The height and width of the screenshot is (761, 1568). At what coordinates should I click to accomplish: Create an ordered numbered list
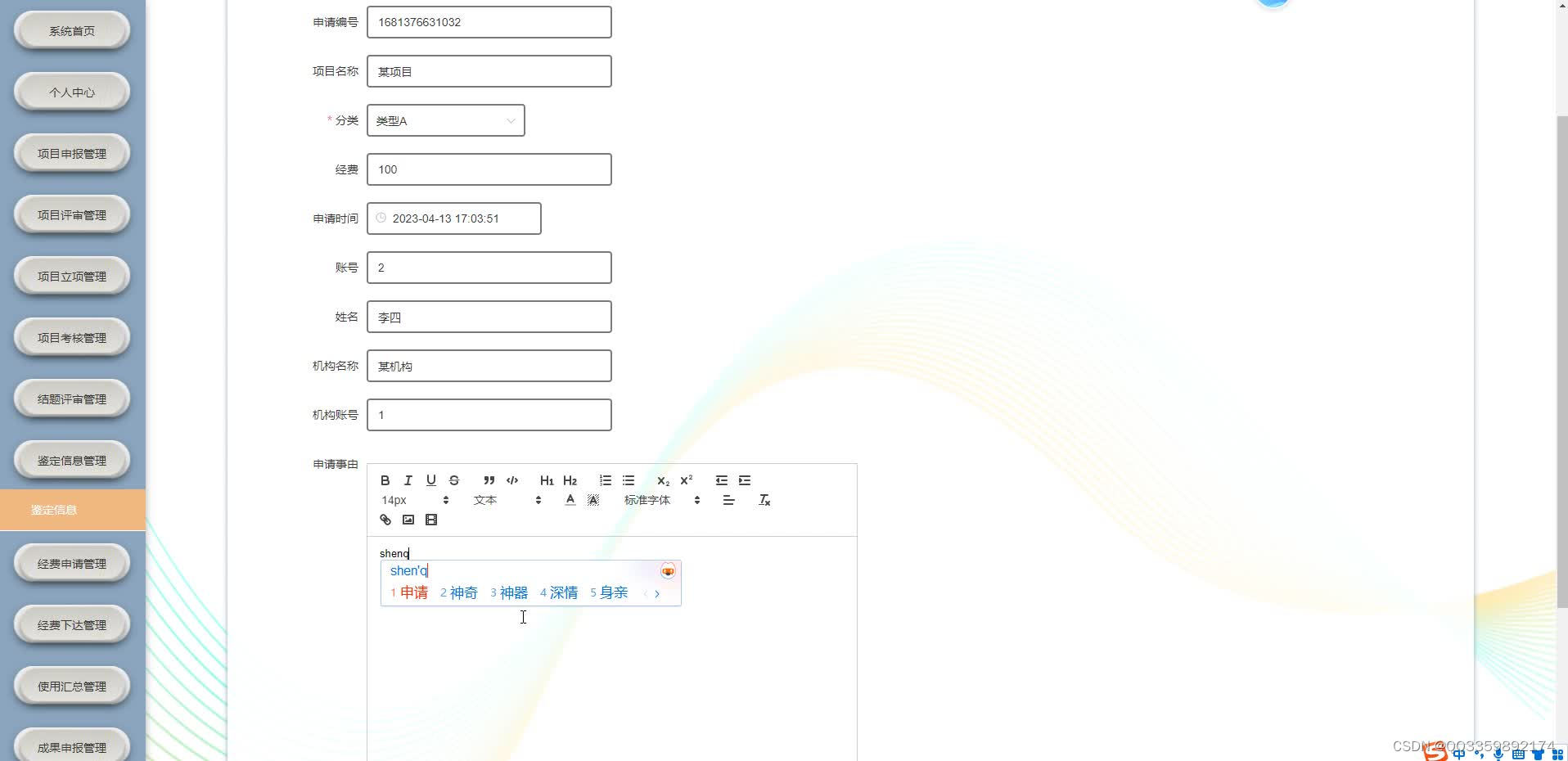pyautogui.click(x=605, y=480)
